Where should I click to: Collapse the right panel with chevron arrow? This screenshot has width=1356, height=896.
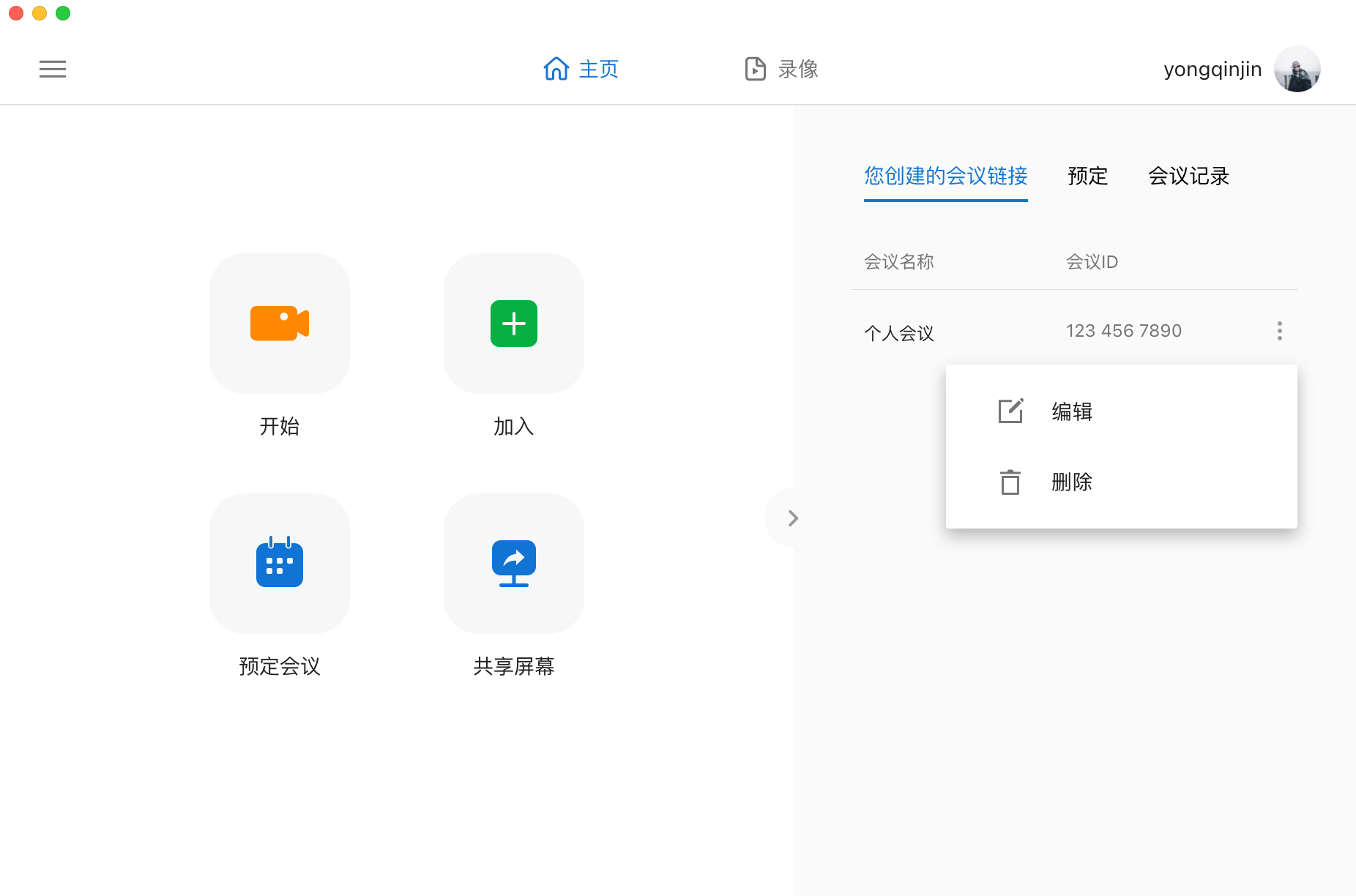click(x=792, y=518)
